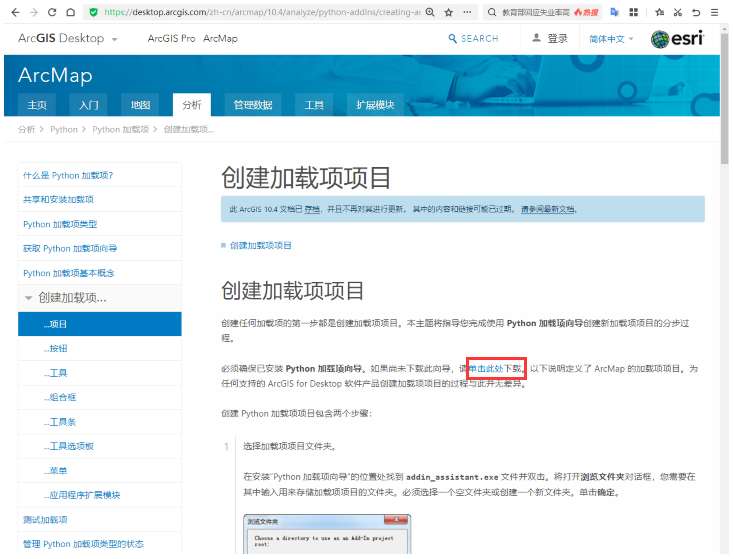
Task: Switch to the 主页 tab
Action: point(37,104)
